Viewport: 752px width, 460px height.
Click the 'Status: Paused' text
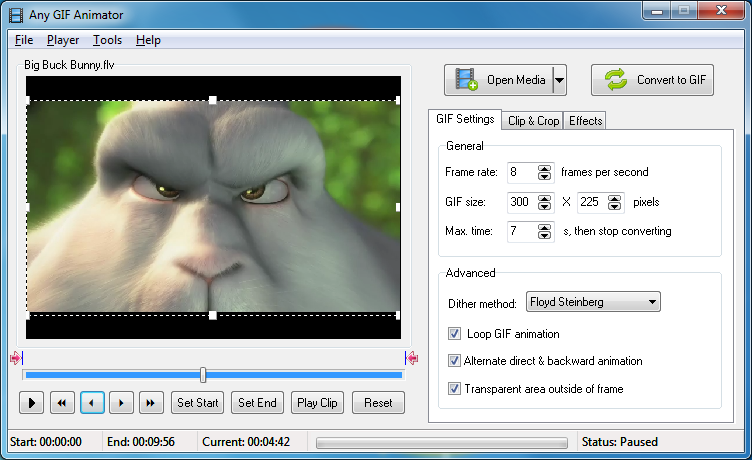[620, 442]
